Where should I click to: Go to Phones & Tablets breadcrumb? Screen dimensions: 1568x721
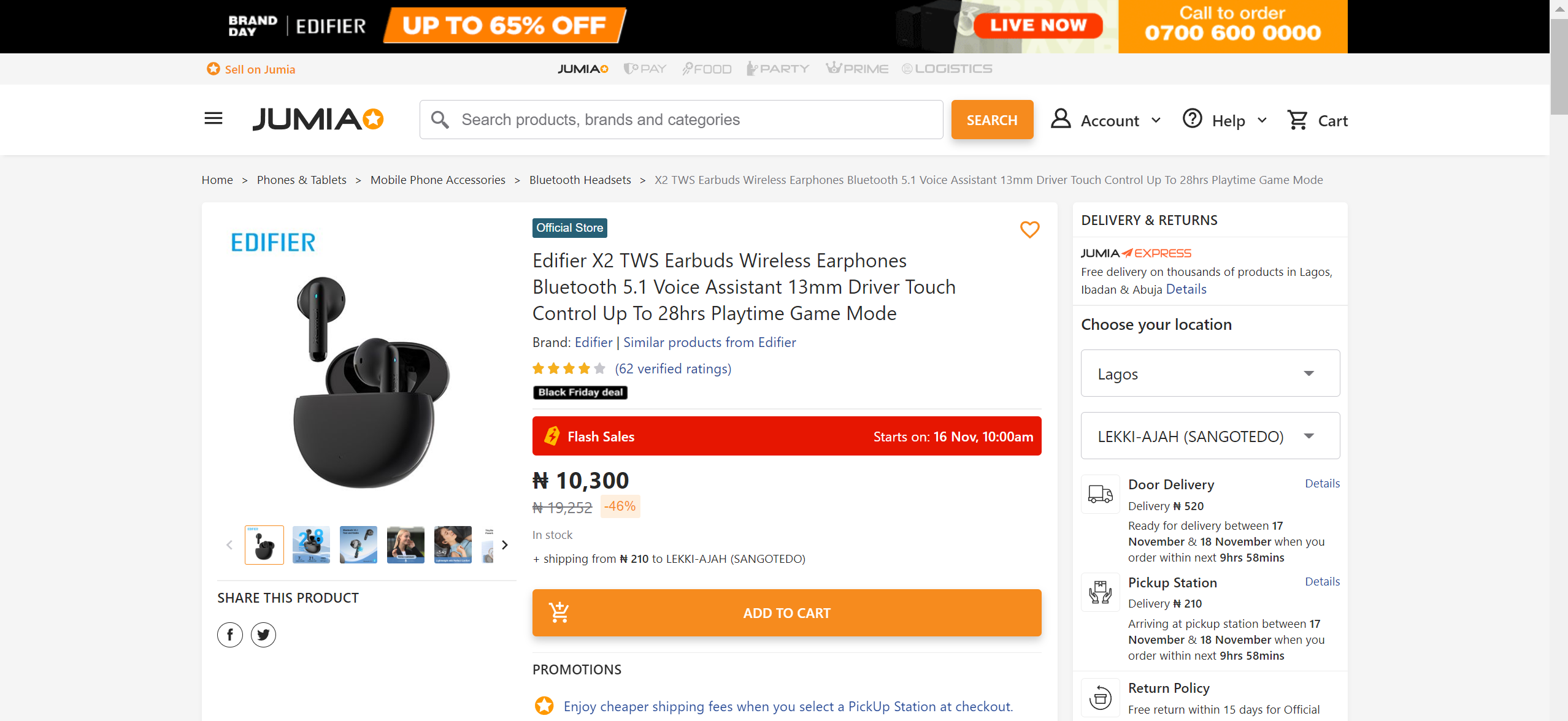click(x=301, y=180)
